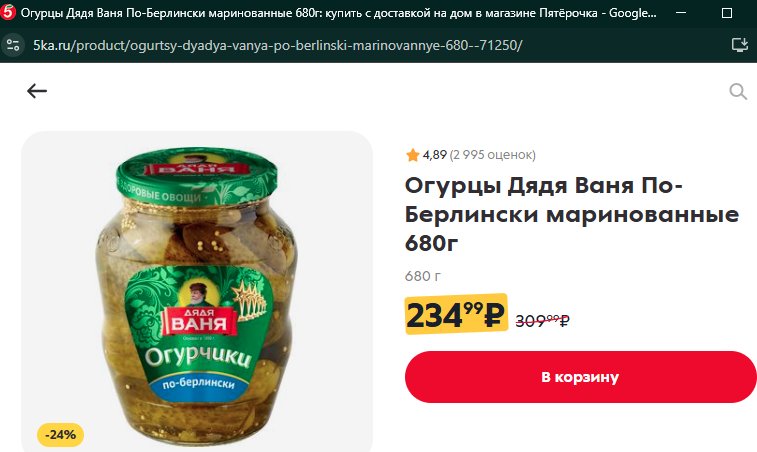
Task: Maximize the browser window
Action: tap(727, 13)
